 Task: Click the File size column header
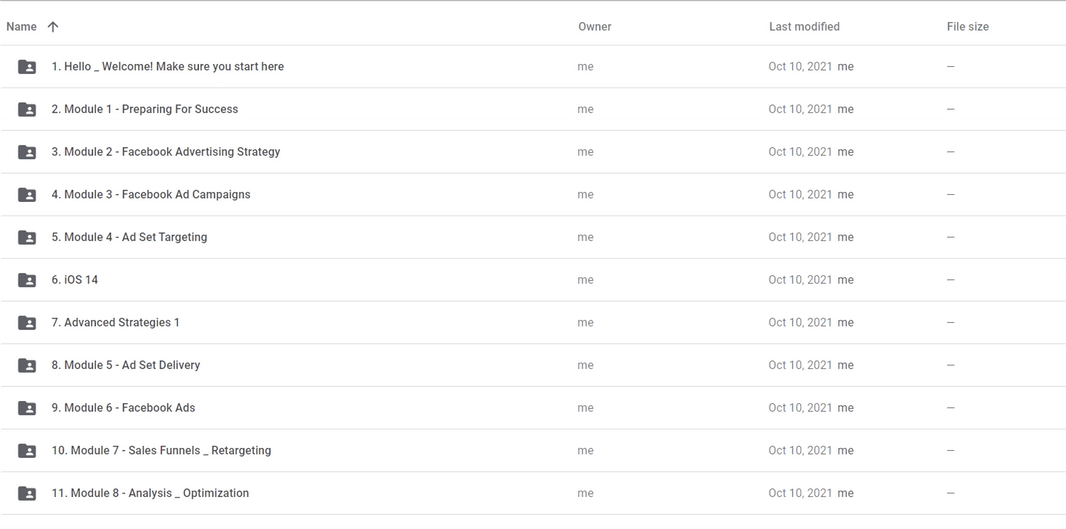(967, 27)
